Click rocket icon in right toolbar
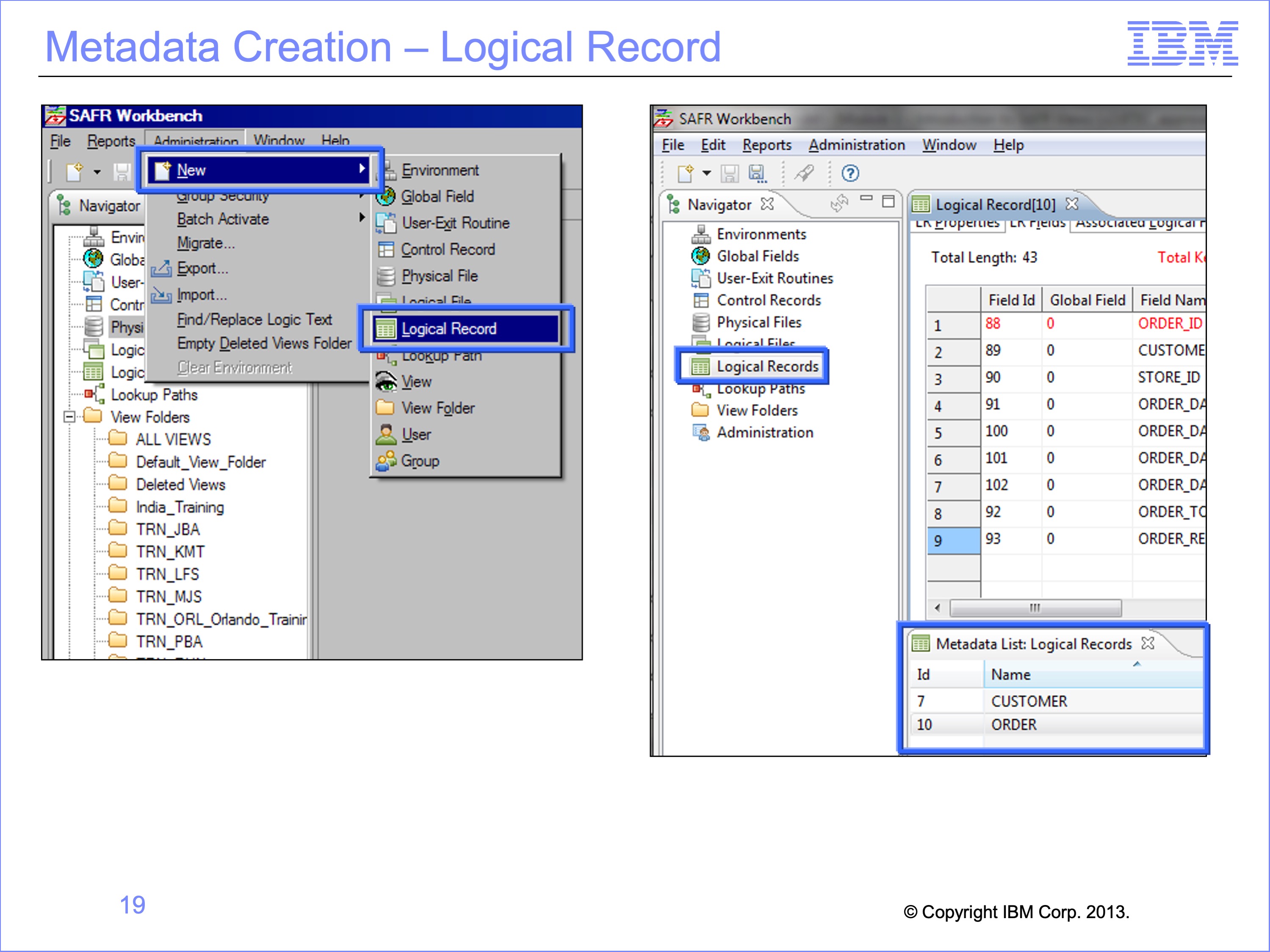Viewport: 1270px width, 952px height. point(804,173)
